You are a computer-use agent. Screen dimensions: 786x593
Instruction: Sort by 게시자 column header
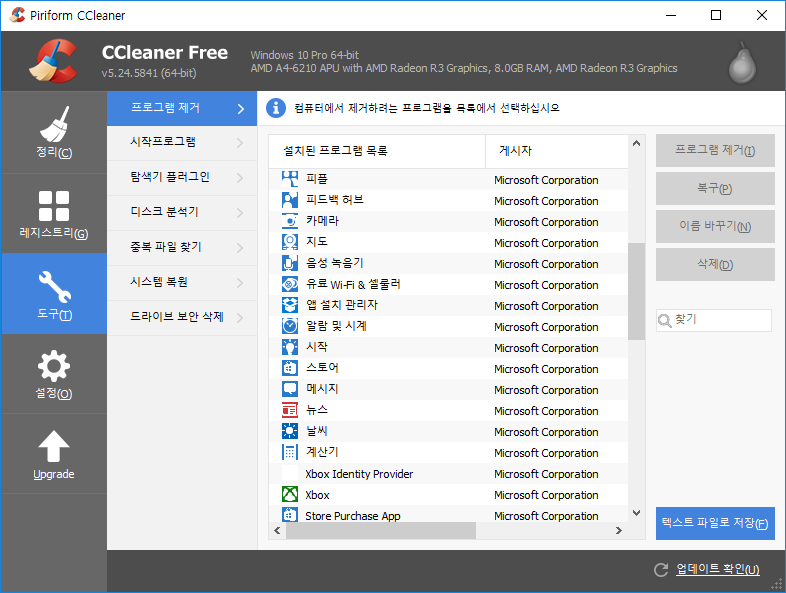coord(556,151)
